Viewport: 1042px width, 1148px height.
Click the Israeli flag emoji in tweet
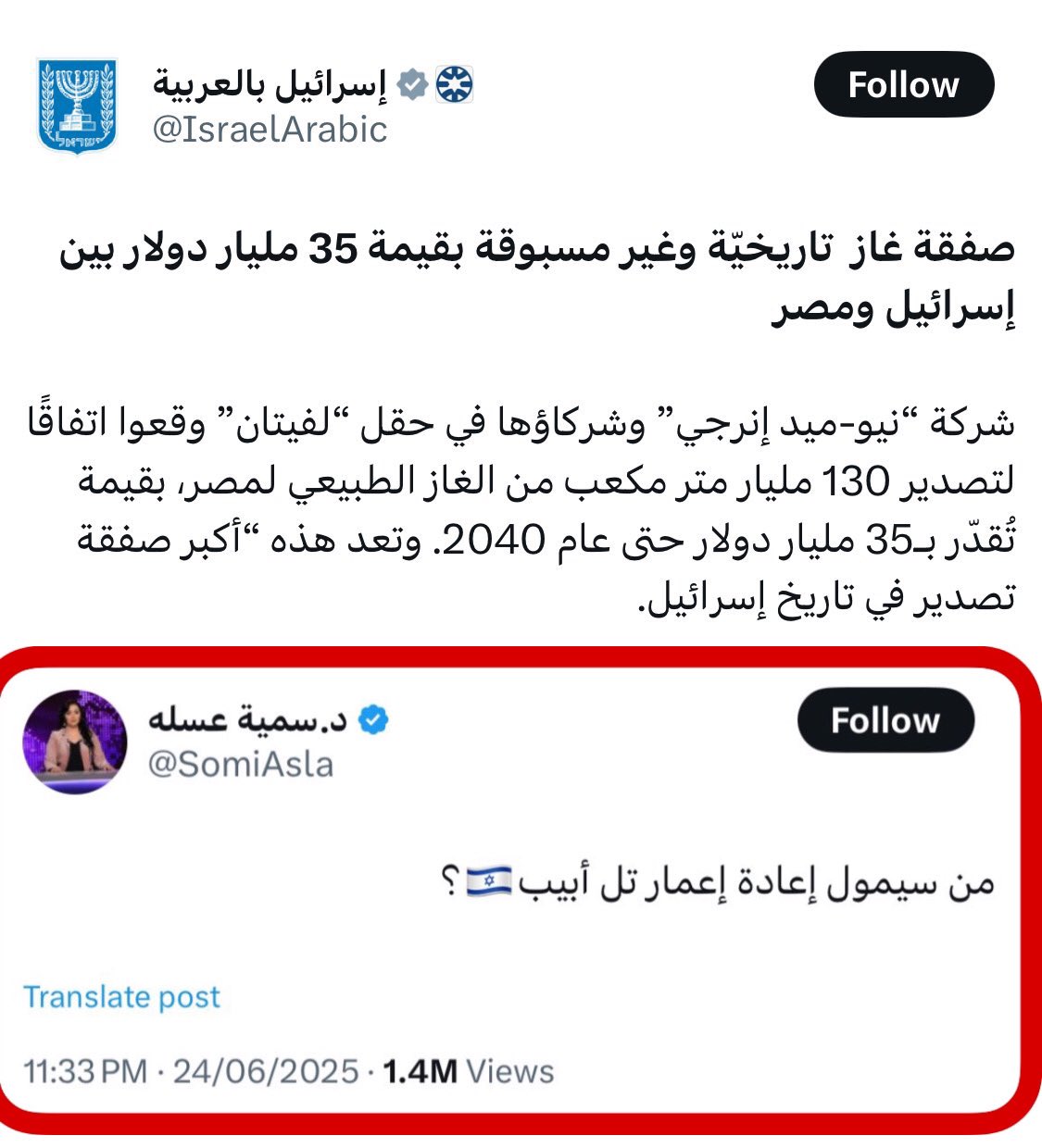[x=488, y=880]
